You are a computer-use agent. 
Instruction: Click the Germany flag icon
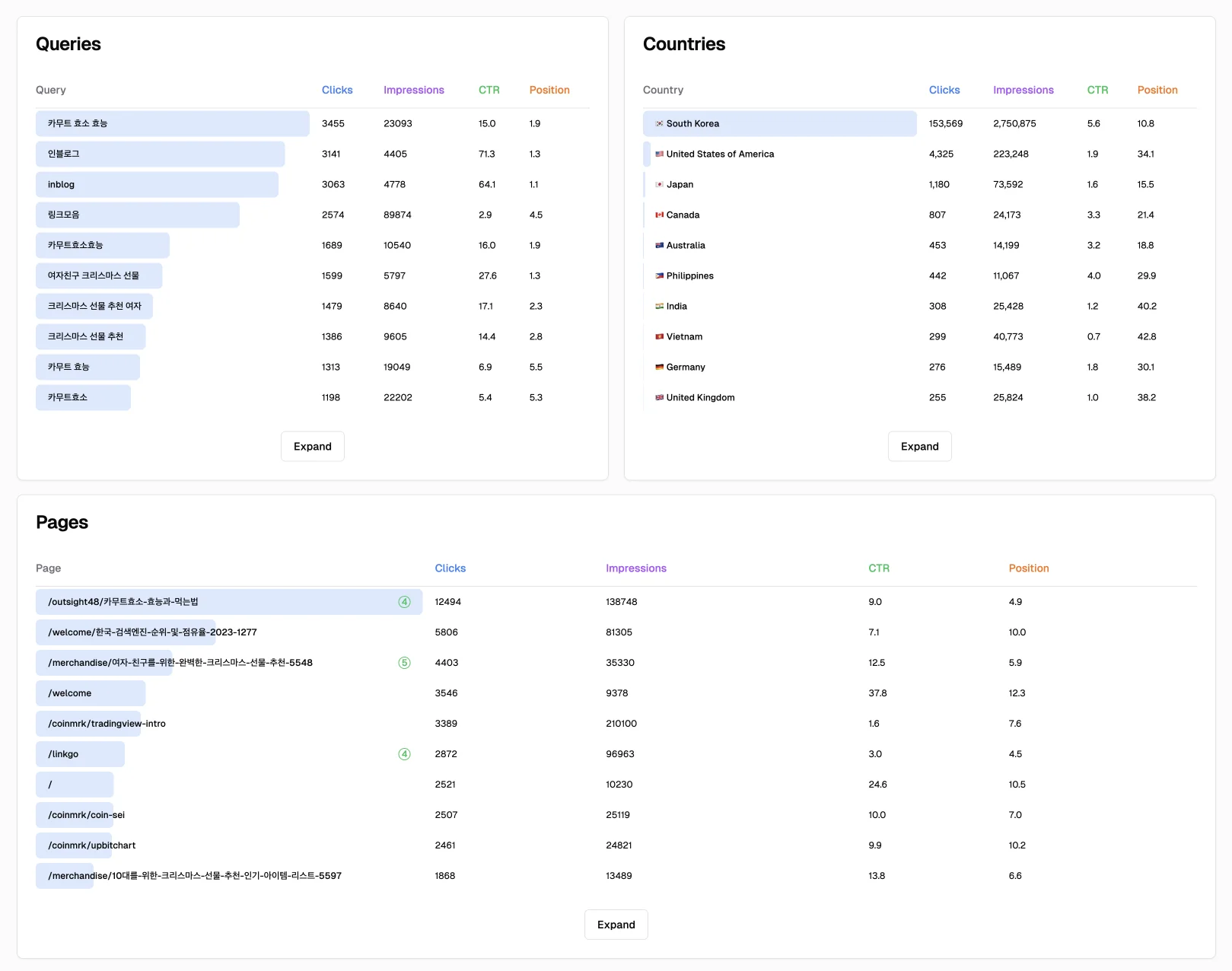click(658, 367)
